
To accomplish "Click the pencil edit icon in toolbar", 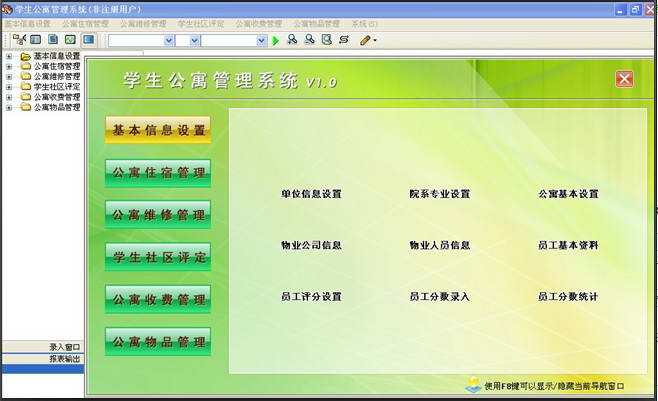I will (365, 40).
